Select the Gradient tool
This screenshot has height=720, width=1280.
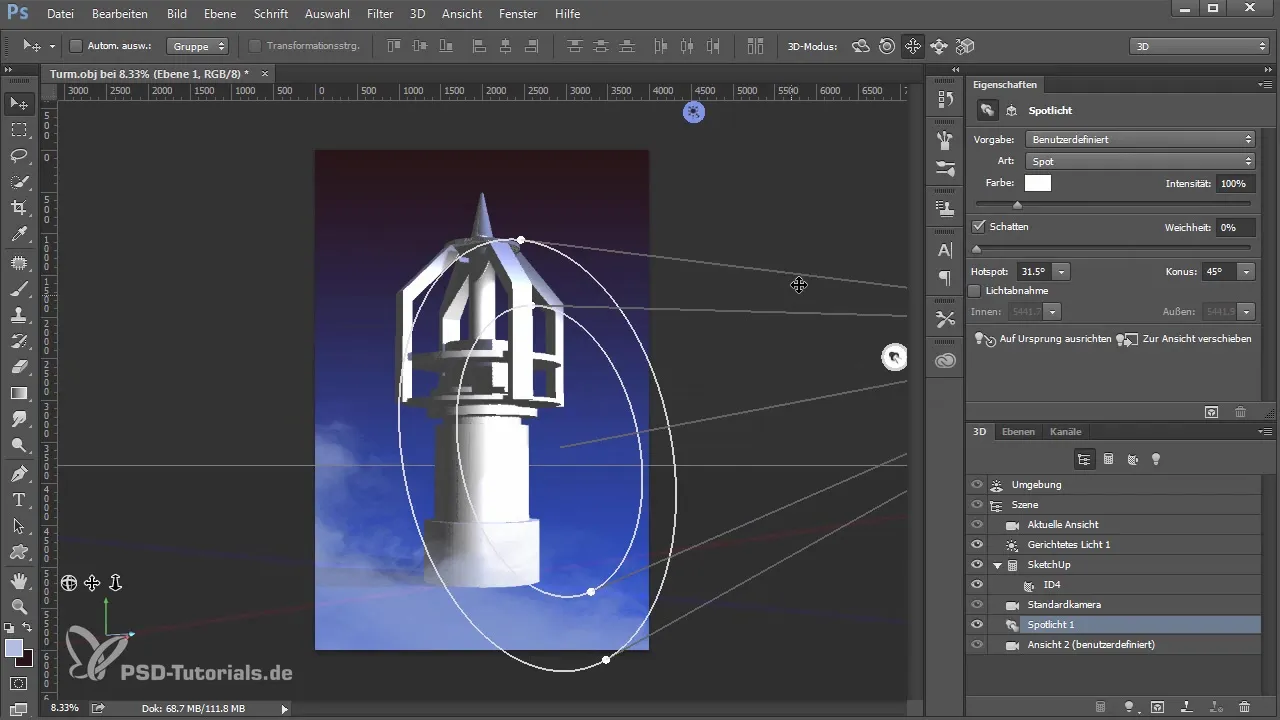[19, 393]
